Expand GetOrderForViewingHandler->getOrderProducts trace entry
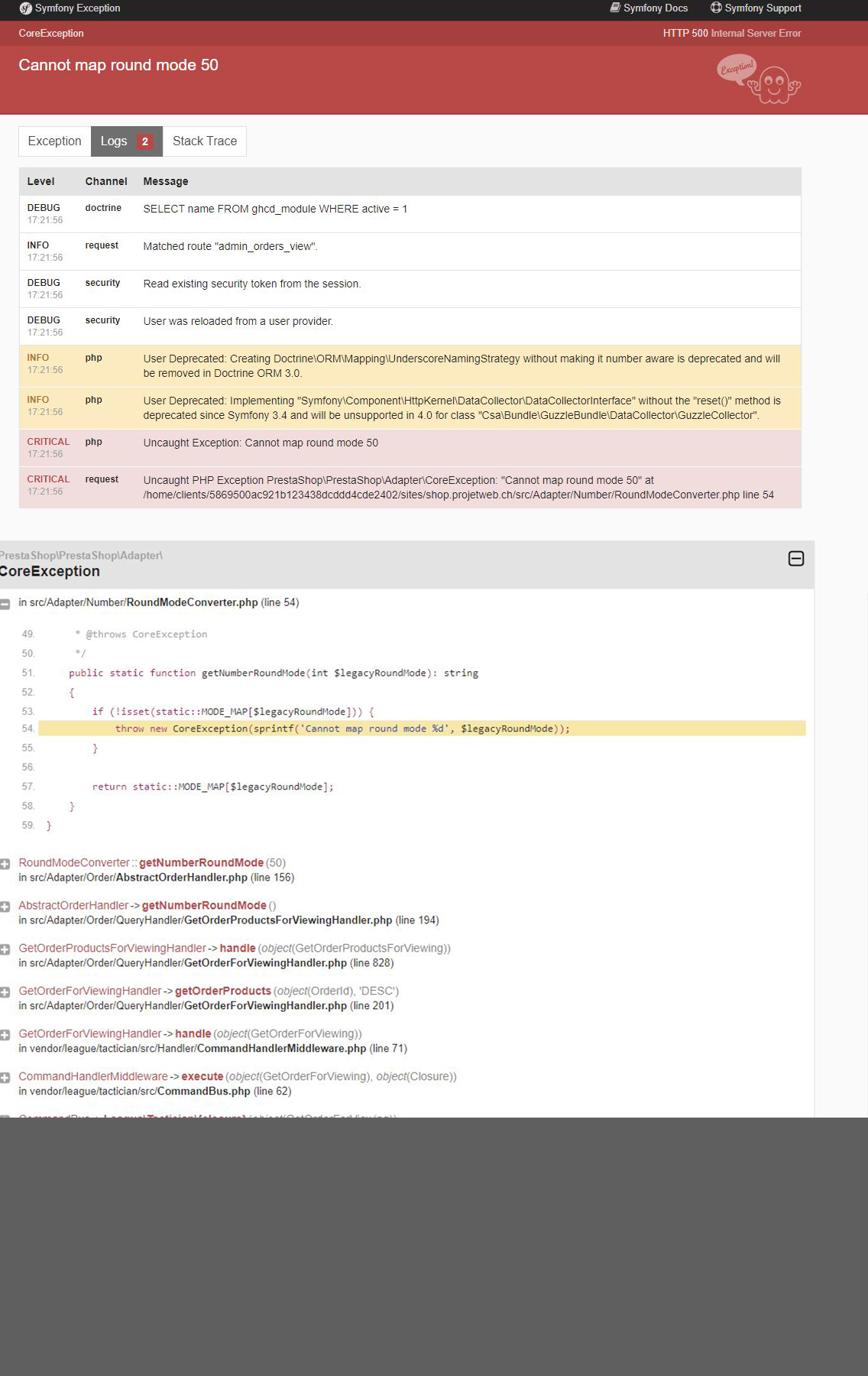Image resolution: width=868 pixels, height=1376 pixels. pyautogui.click(x=5, y=992)
